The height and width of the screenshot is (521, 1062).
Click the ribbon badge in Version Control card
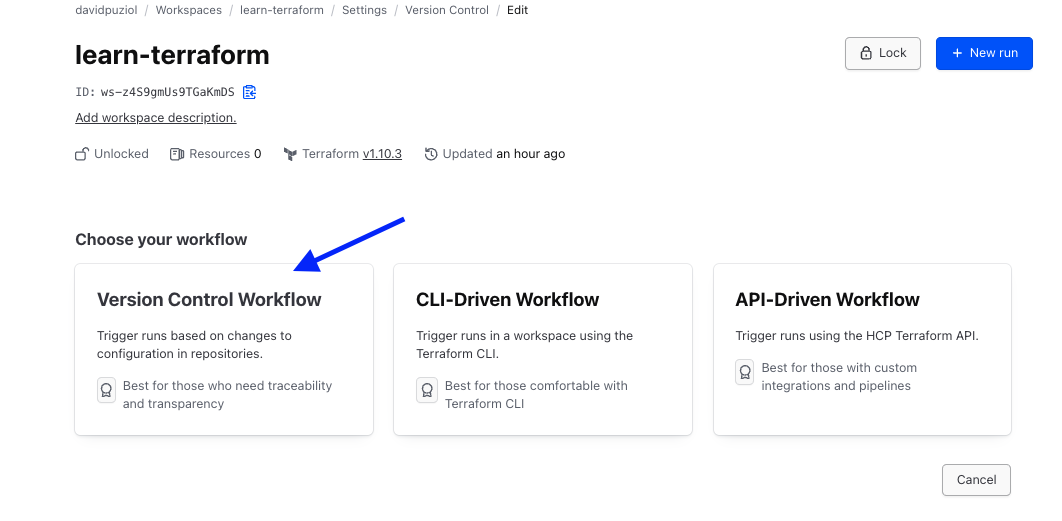pyautogui.click(x=106, y=390)
